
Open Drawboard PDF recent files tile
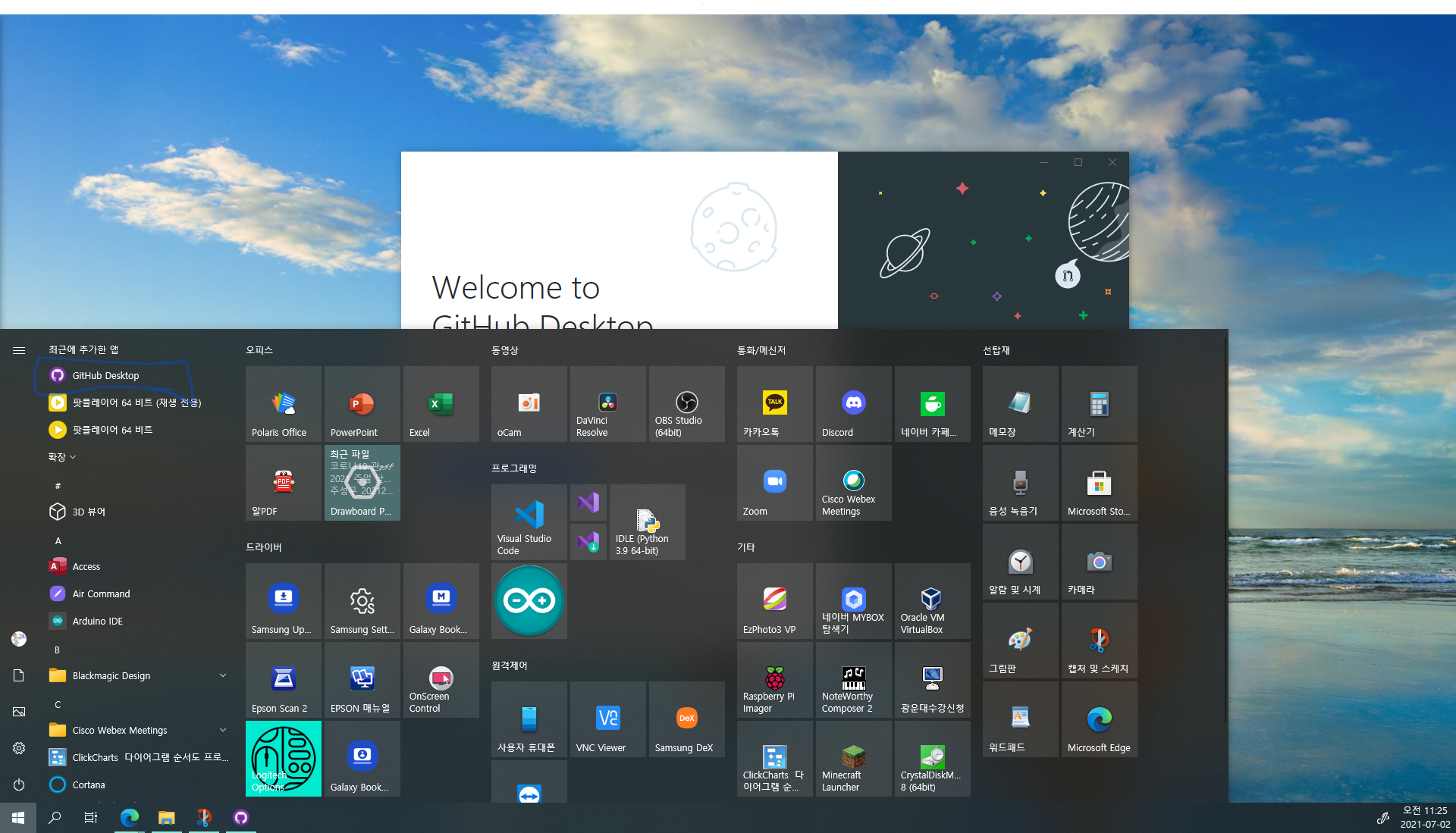click(x=362, y=483)
